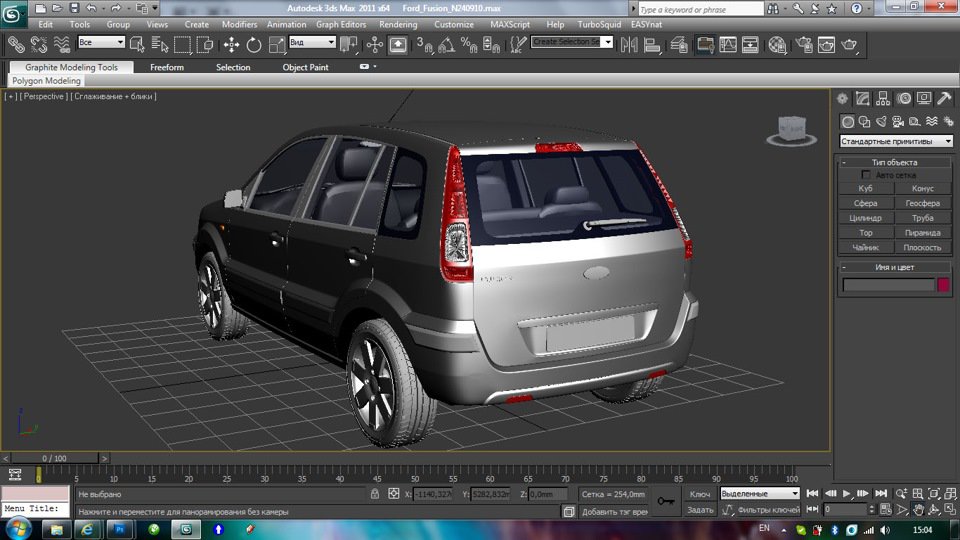Click Bind to Space Warp icon

(x=61, y=44)
